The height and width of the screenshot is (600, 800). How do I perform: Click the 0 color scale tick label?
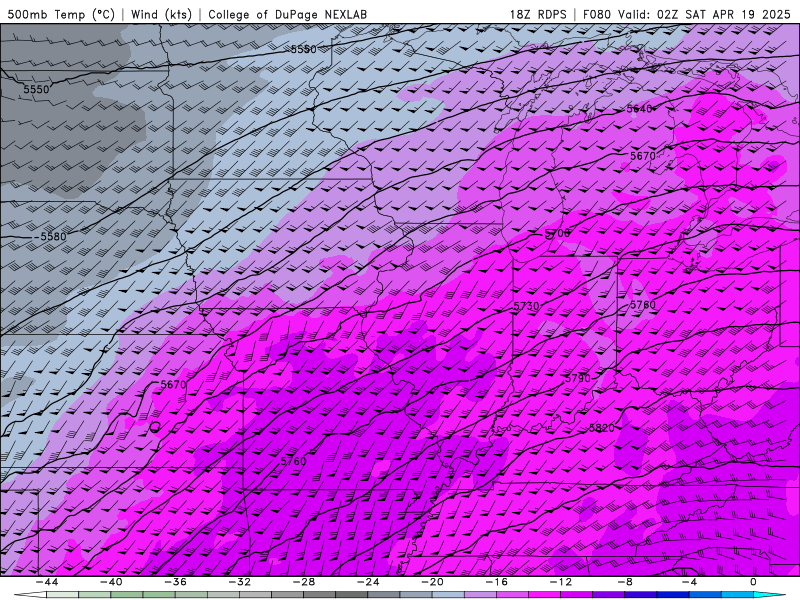click(x=754, y=582)
